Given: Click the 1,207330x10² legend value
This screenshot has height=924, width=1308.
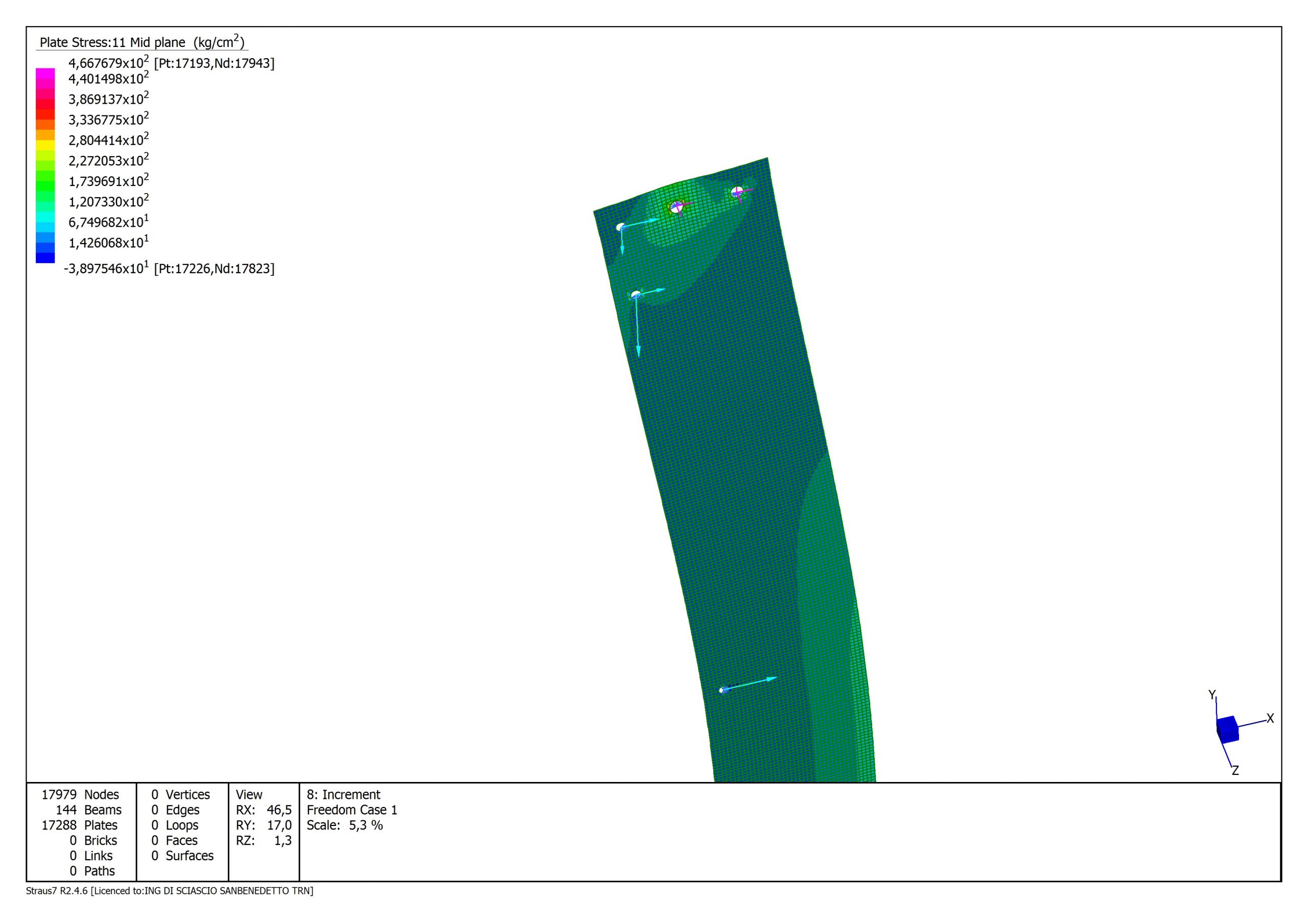Looking at the screenshot, I should click(109, 201).
